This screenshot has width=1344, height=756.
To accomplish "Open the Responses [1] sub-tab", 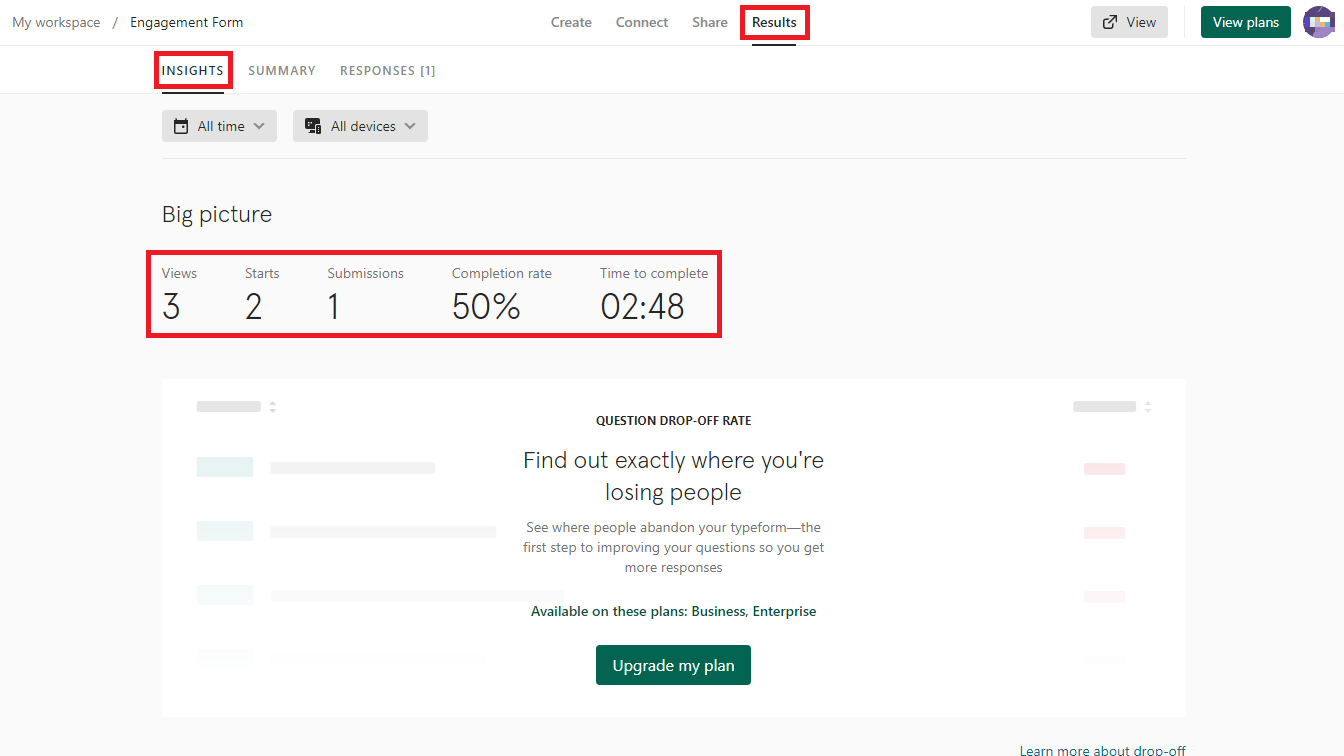I will click(387, 71).
